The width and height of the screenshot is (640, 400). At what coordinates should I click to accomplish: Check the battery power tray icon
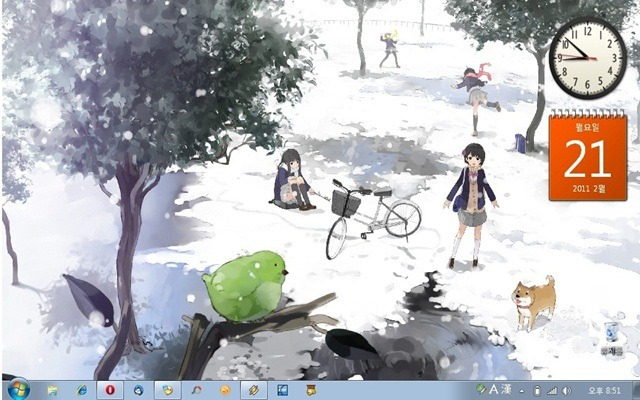click(x=537, y=391)
